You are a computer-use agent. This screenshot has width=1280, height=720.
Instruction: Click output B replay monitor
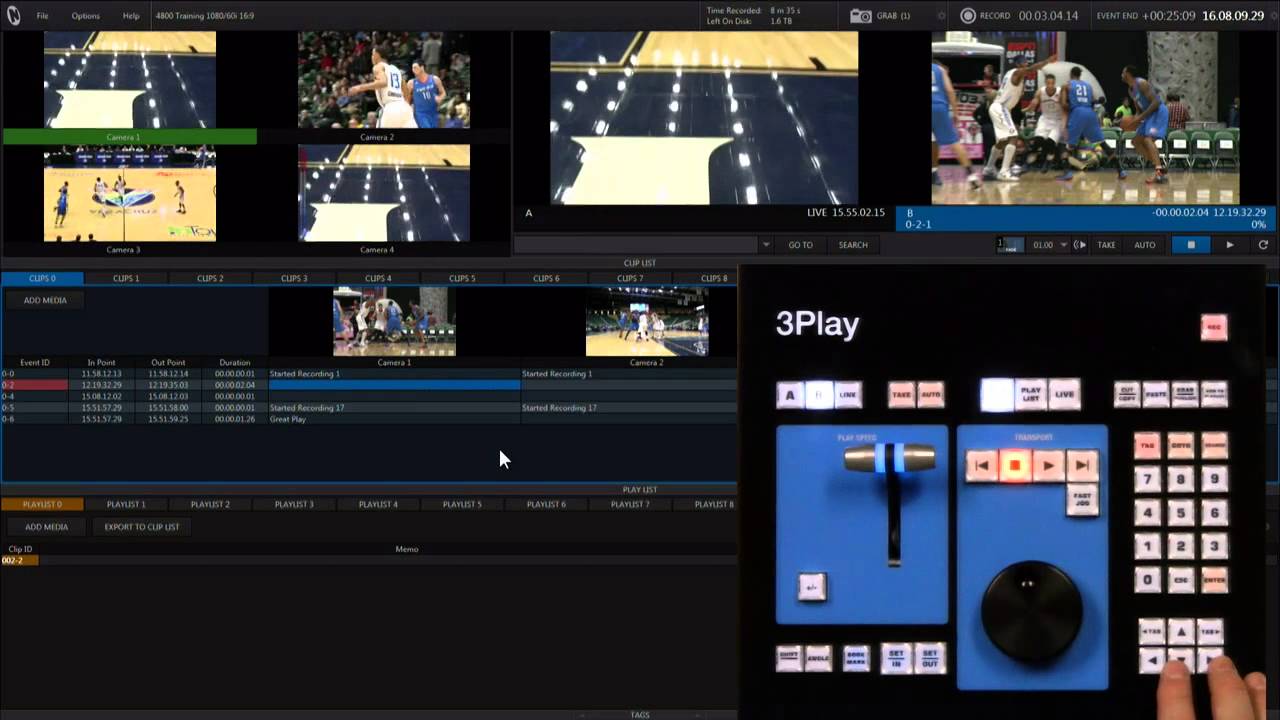pyautogui.click(x=1085, y=118)
